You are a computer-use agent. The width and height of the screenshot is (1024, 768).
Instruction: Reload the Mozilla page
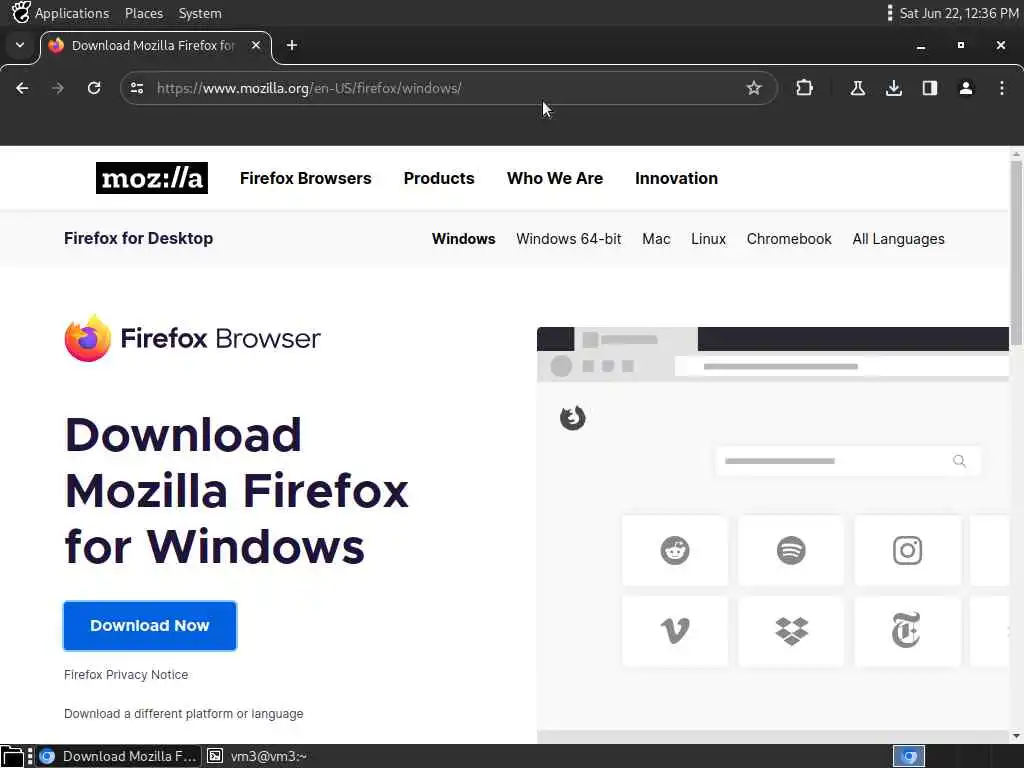[94, 88]
